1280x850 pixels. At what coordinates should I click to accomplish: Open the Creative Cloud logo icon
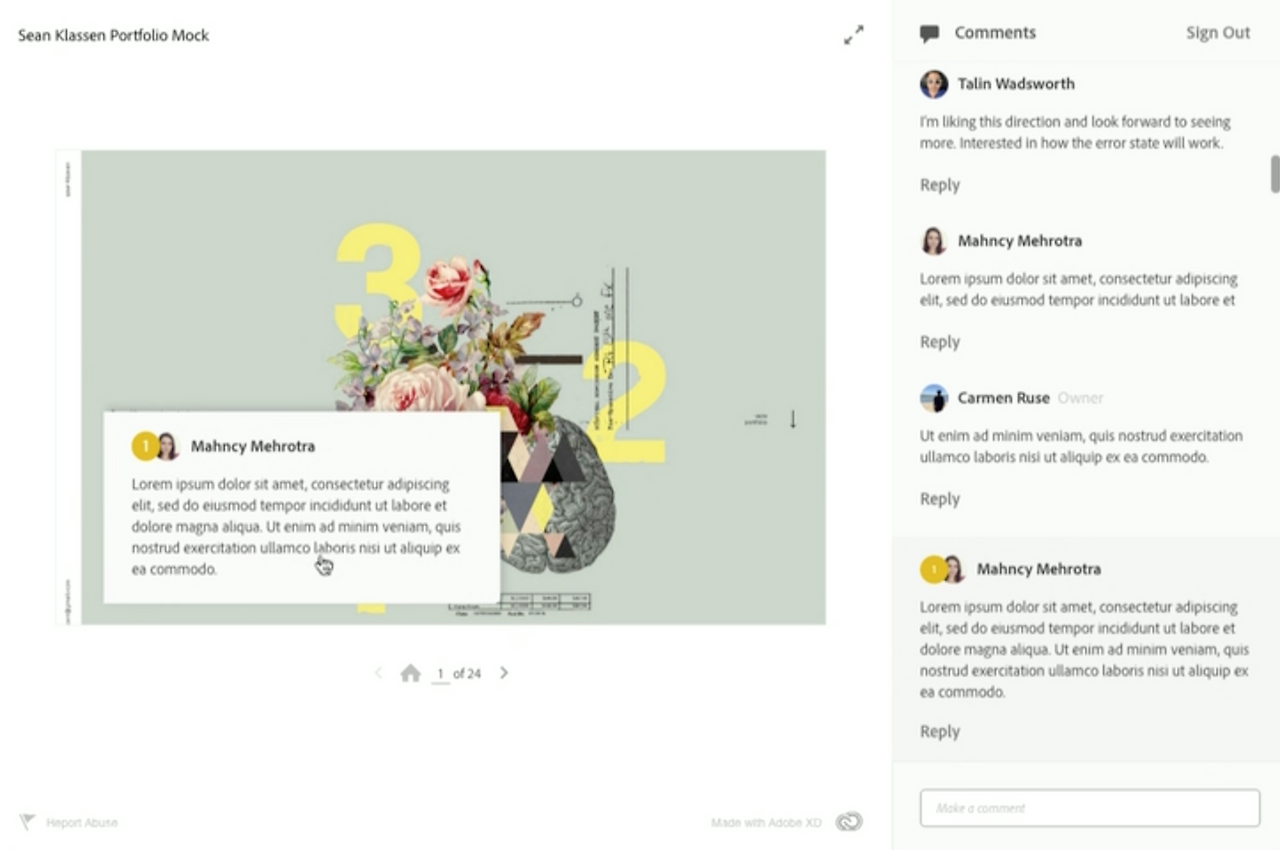849,822
